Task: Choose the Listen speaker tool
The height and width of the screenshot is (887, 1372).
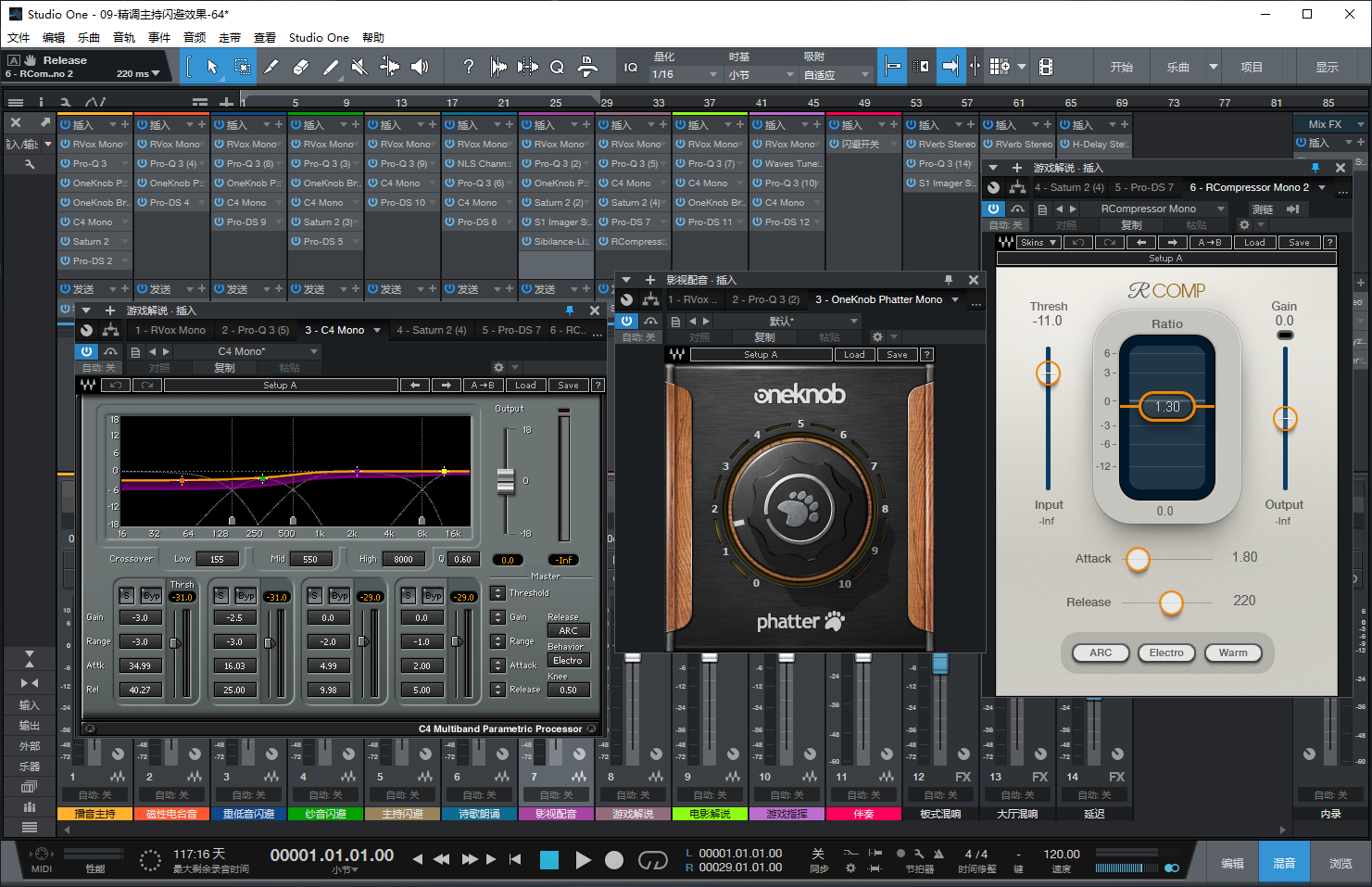Action: click(420, 67)
